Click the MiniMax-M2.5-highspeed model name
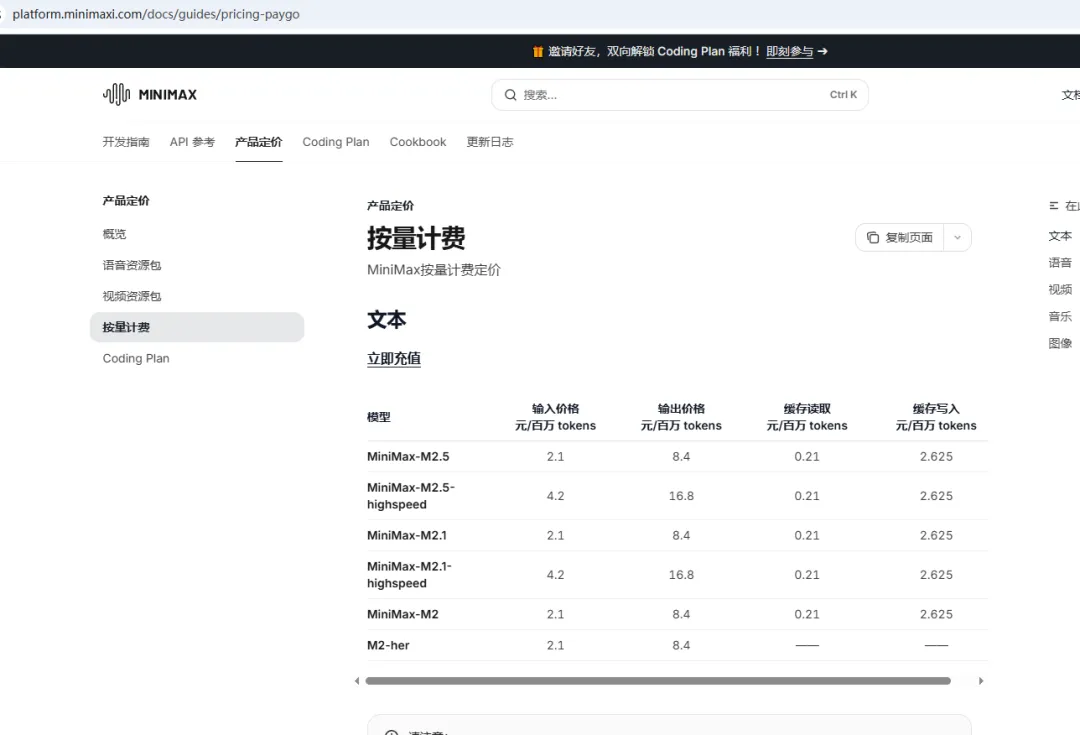 click(x=411, y=496)
